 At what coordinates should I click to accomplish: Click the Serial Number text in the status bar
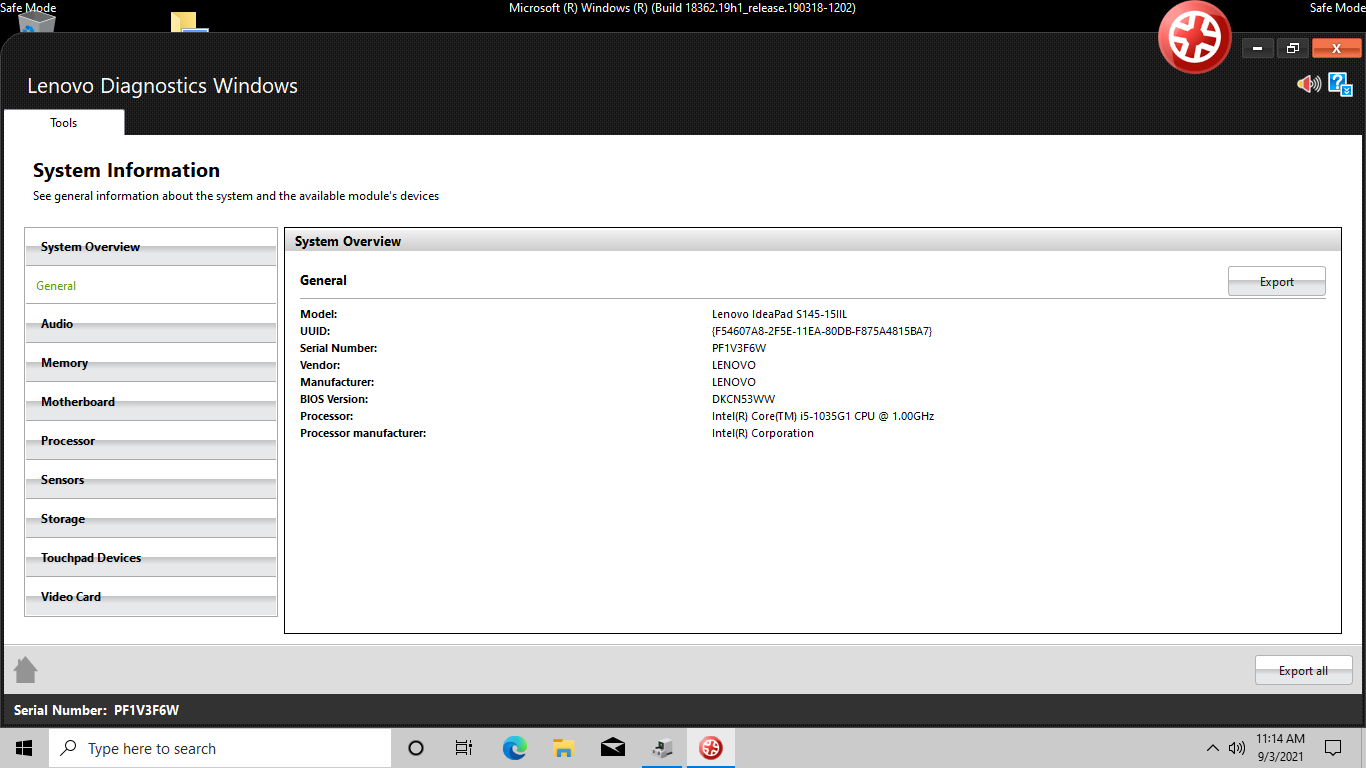pos(96,710)
